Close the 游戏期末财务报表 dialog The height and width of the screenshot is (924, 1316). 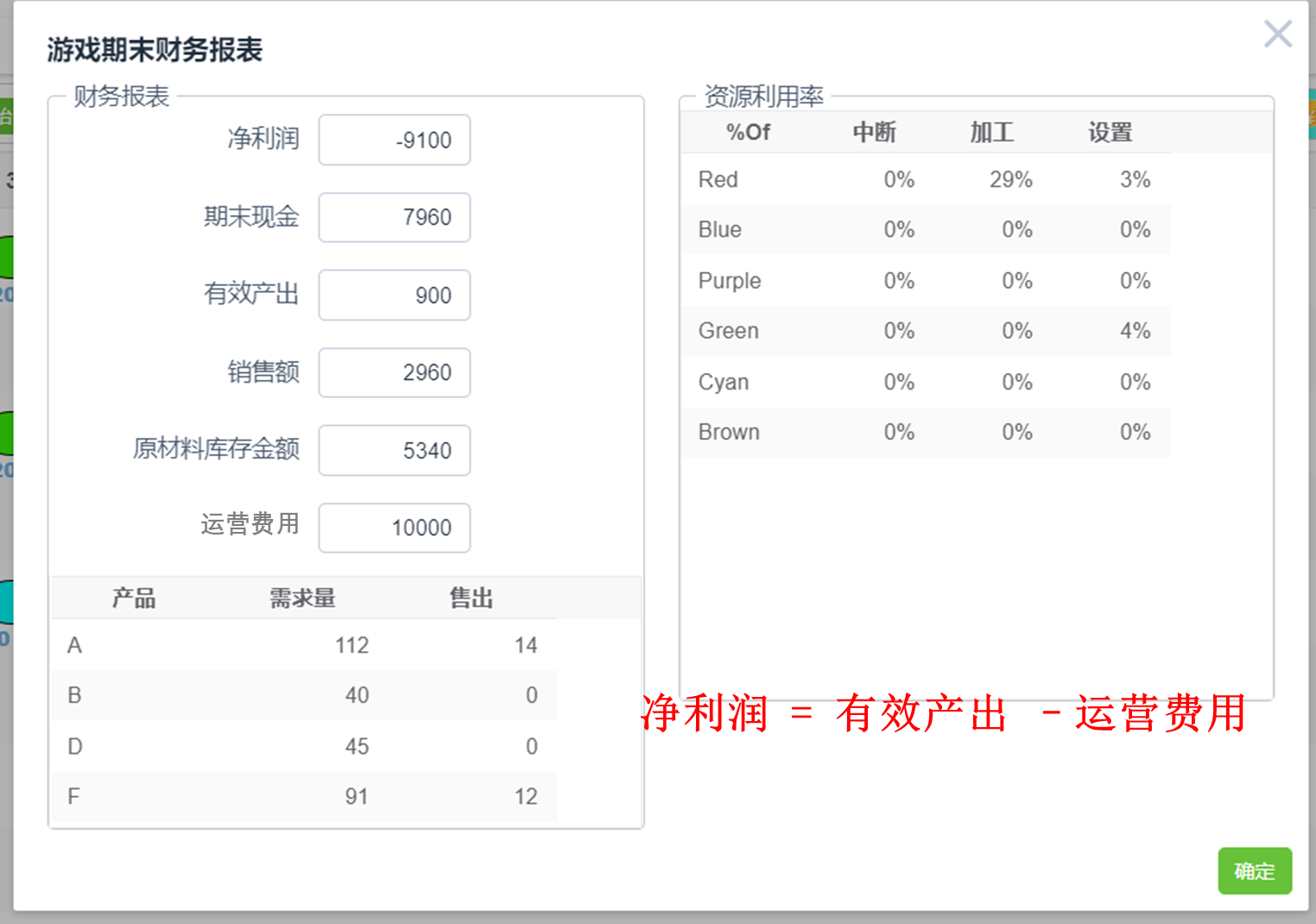point(1277,34)
